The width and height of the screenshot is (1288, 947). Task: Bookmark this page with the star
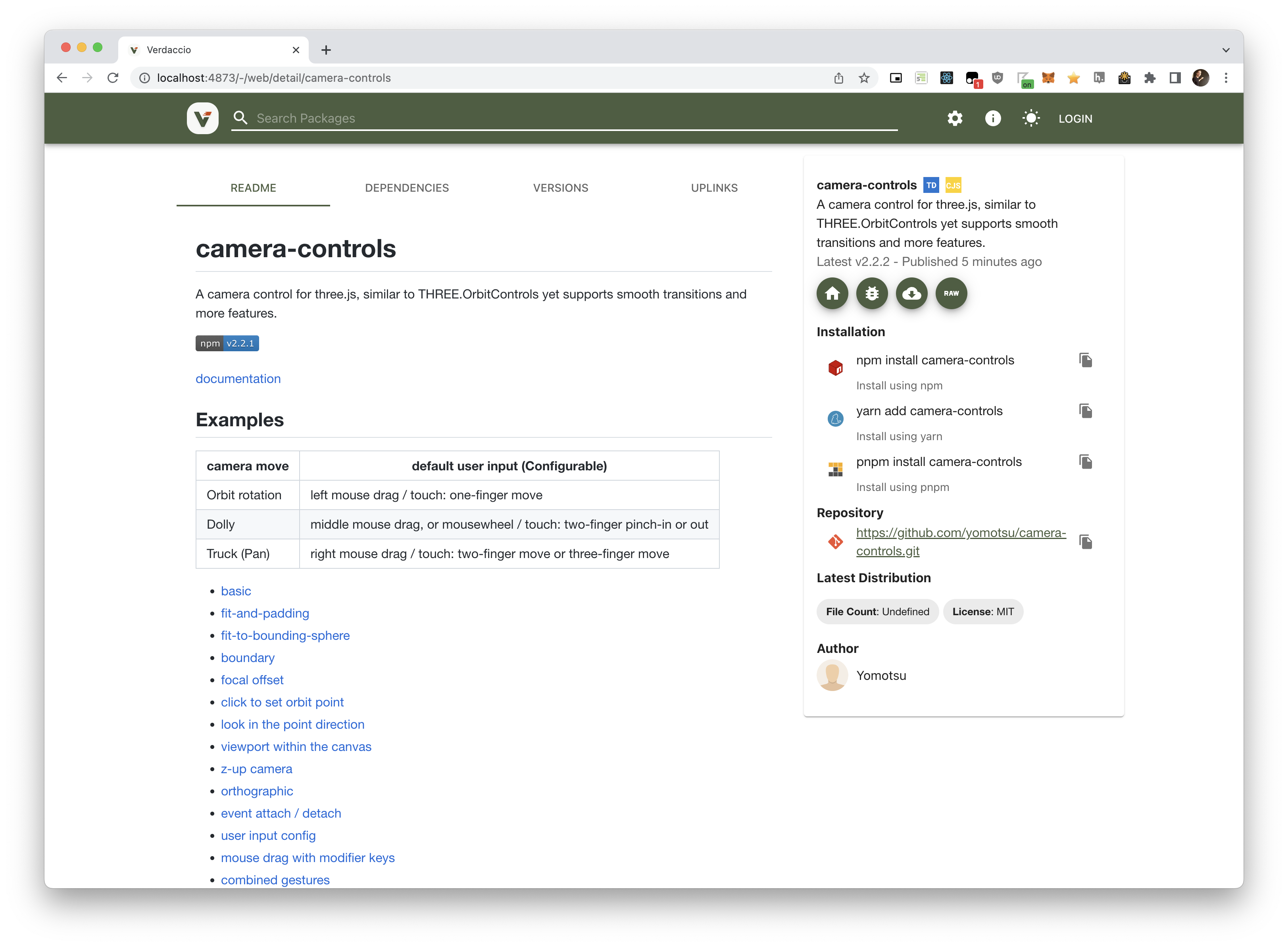(x=864, y=78)
